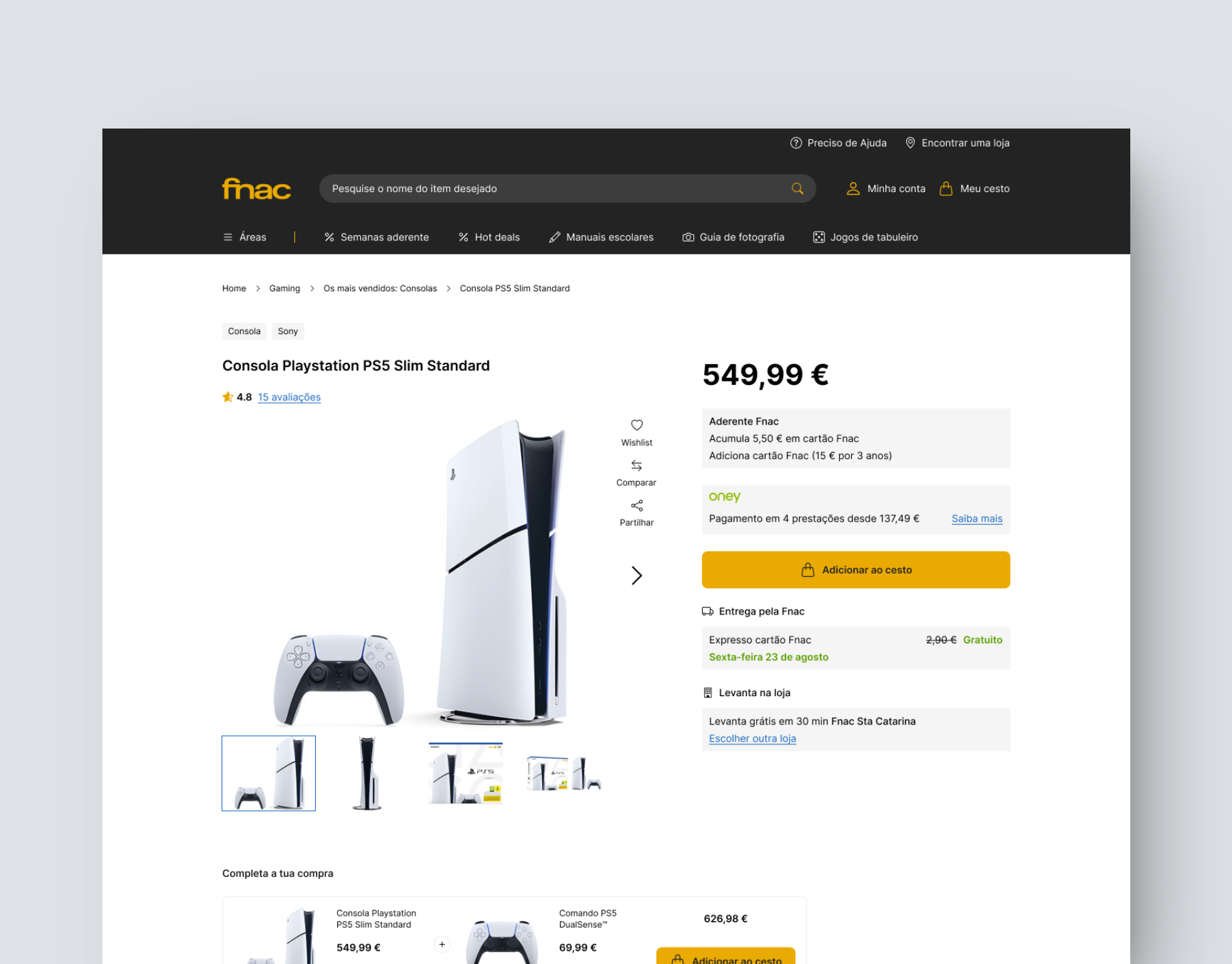This screenshot has width=1232, height=964.
Task: Click the Comparar arrows icon
Action: (636, 465)
